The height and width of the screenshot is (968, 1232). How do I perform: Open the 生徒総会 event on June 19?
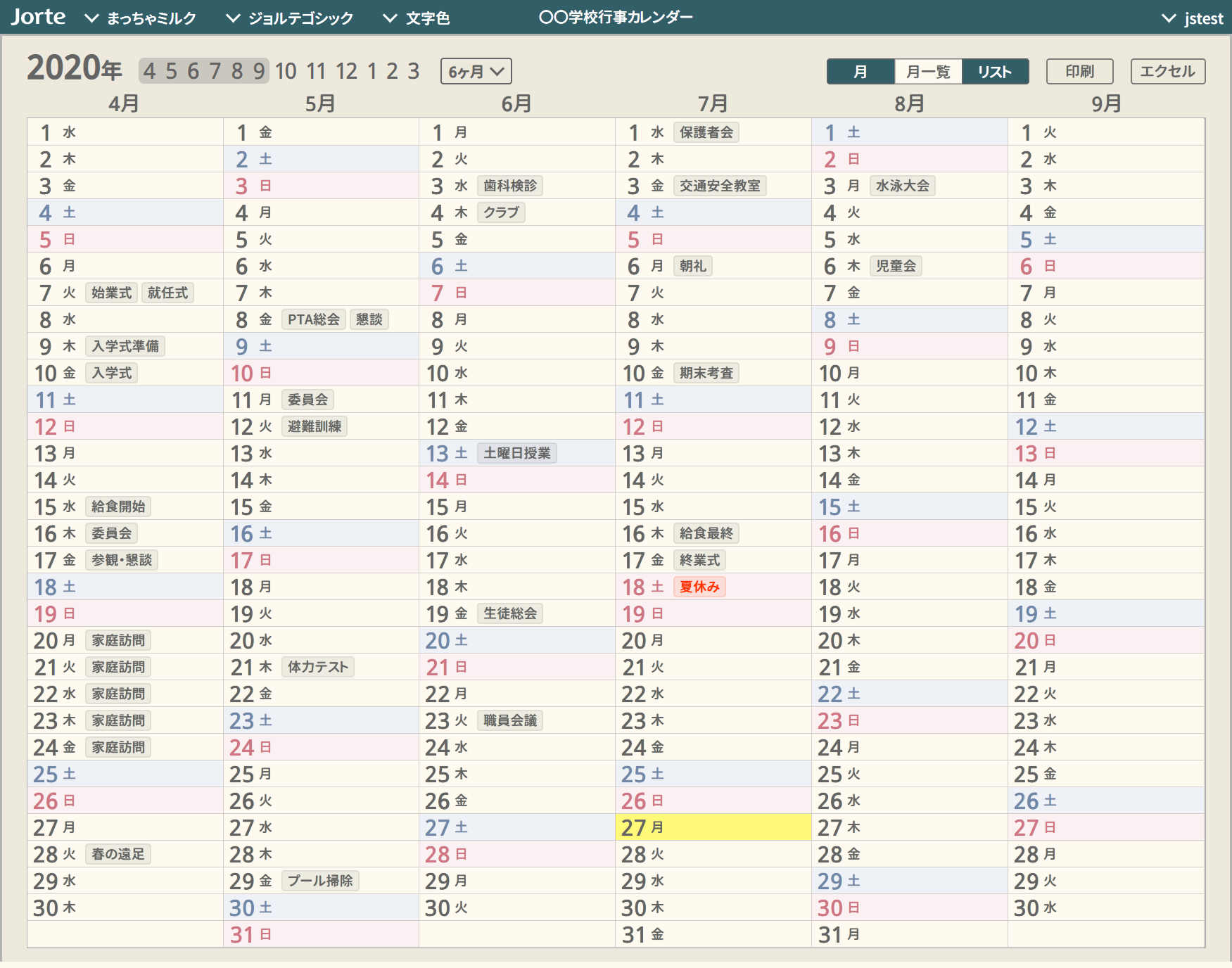click(510, 613)
